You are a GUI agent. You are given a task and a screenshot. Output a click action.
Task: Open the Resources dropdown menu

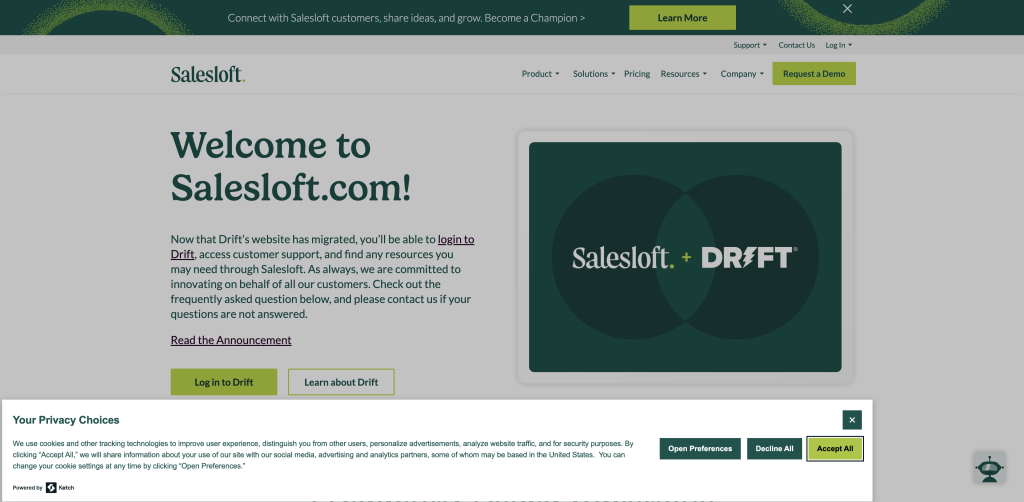pyautogui.click(x=684, y=74)
